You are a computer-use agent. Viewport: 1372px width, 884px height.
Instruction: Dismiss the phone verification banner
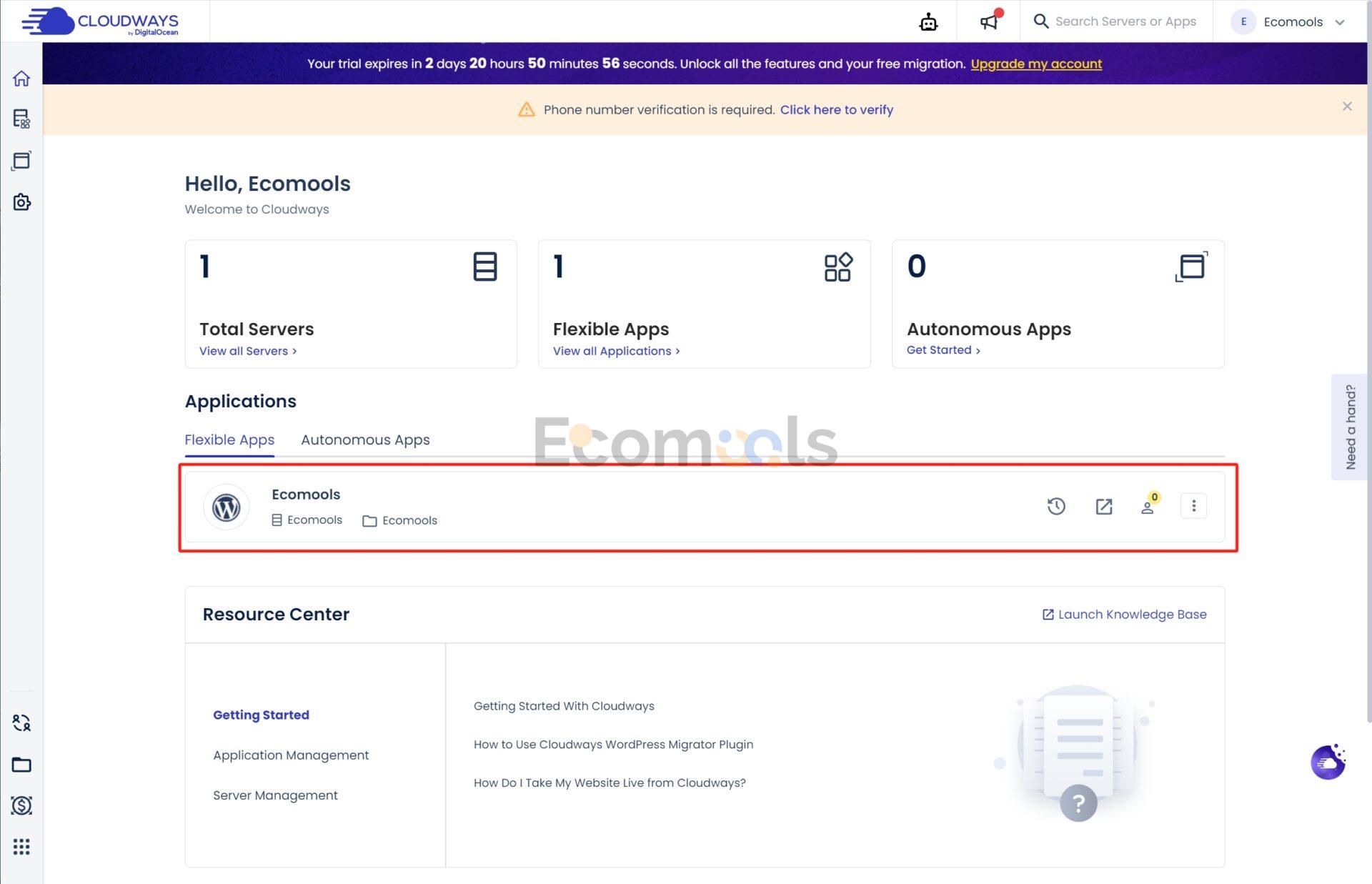point(1347,106)
